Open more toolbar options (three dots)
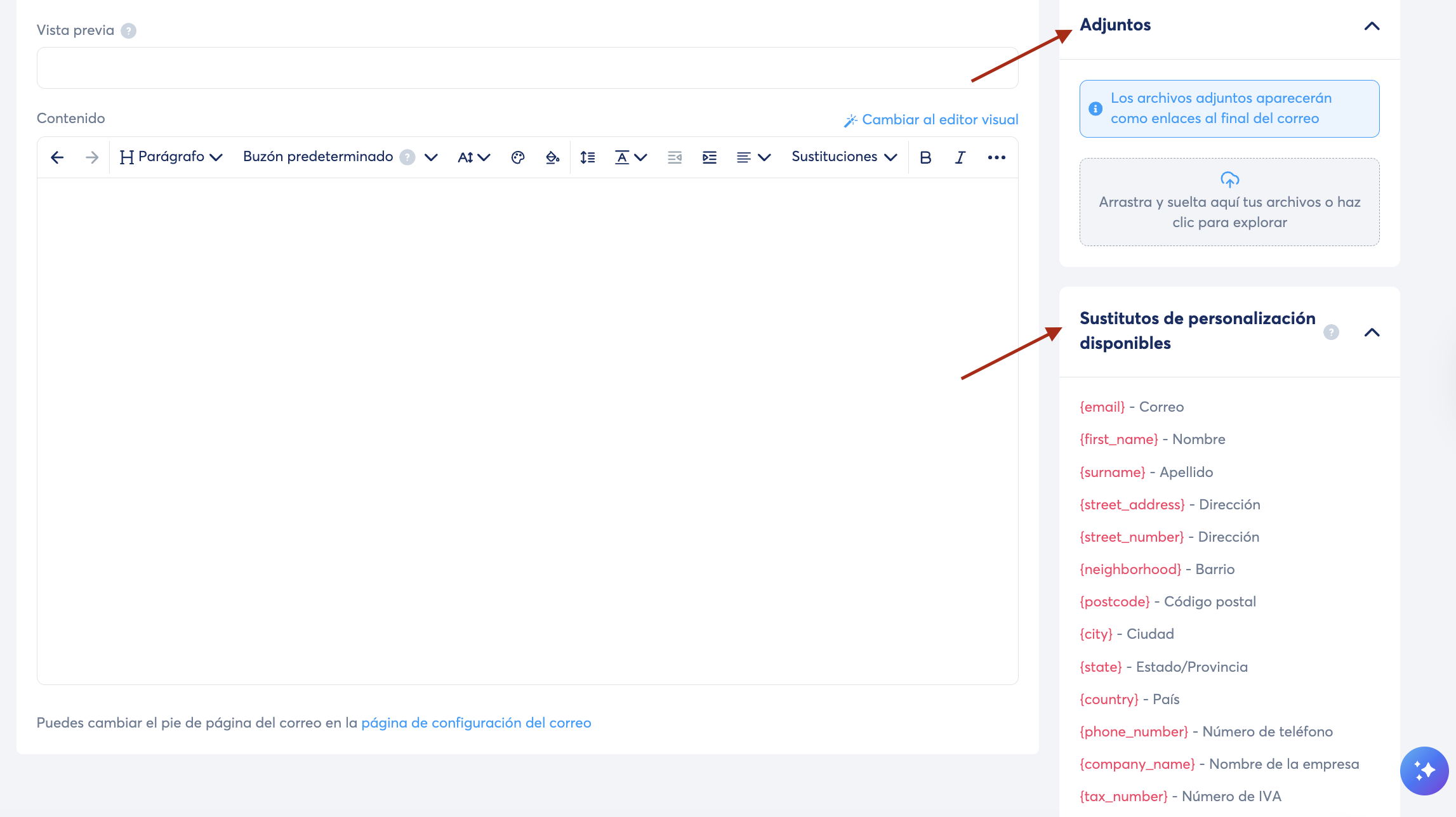Viewport: 1456px width, 817px height. [996, 157]
